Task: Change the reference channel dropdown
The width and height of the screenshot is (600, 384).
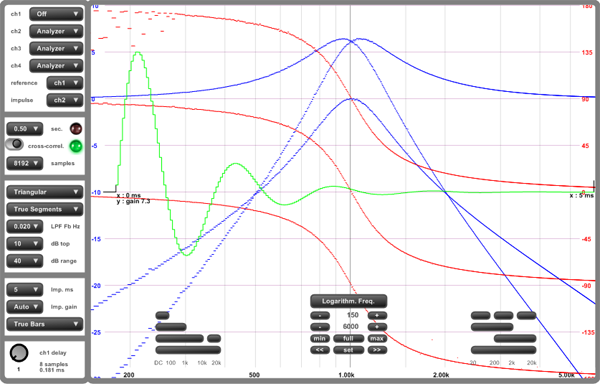Action: [65, 83]
